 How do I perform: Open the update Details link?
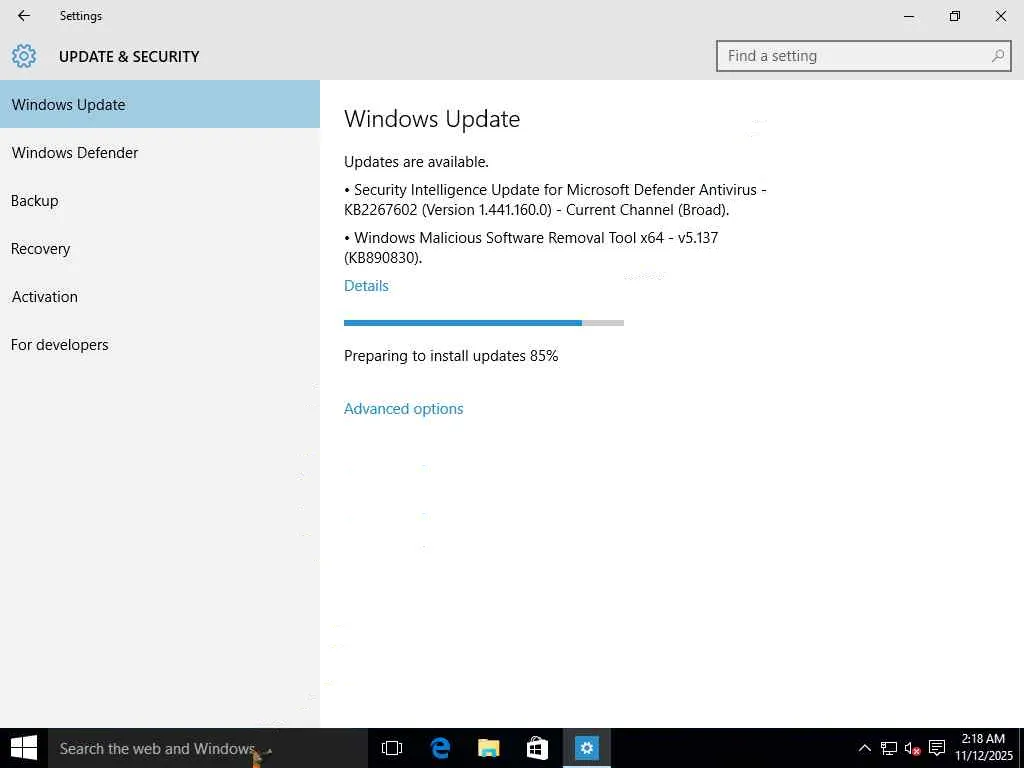click(x=366, y=286)
